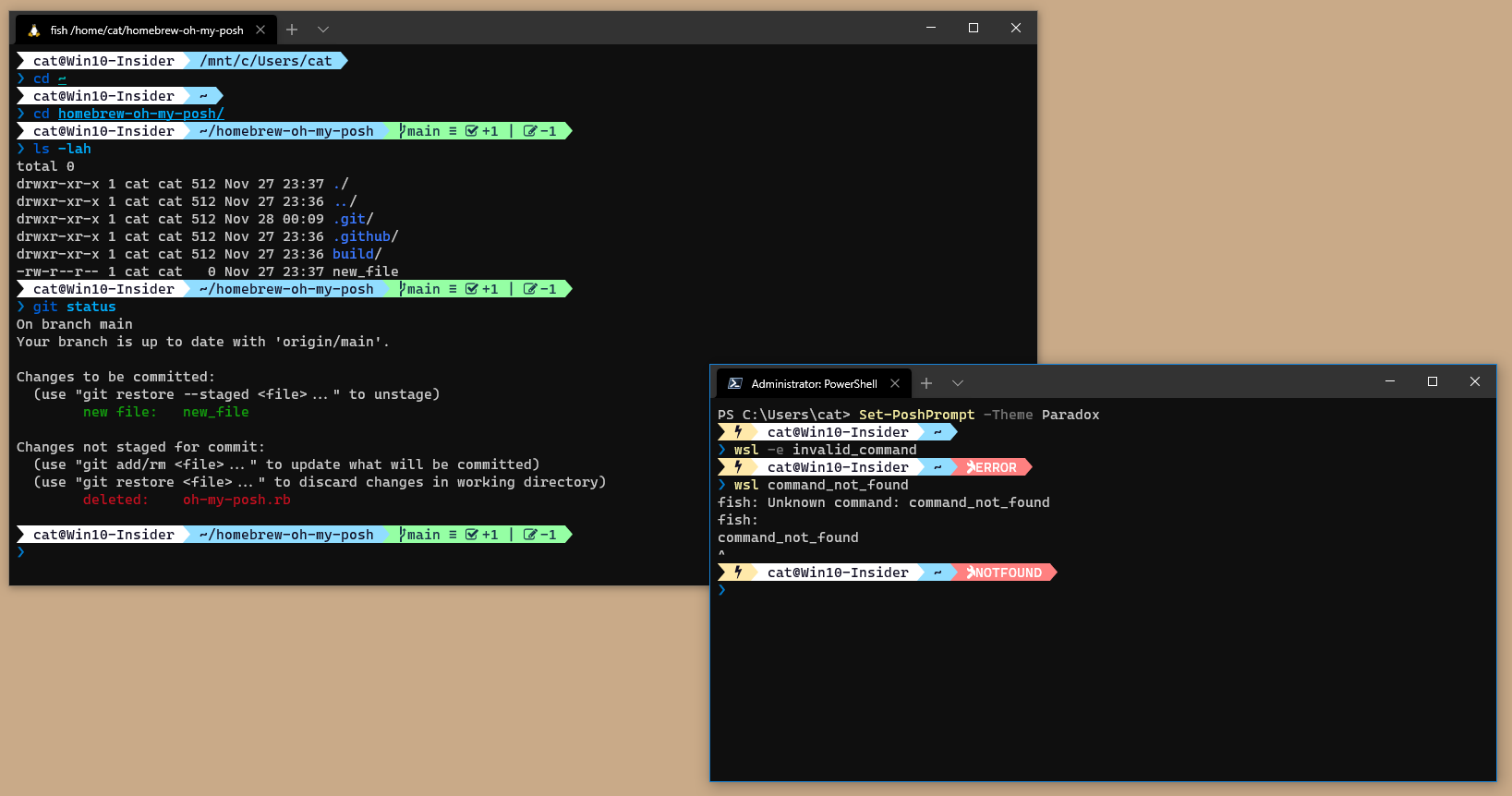This screenshot has height=796, width=1512.
Task: Click 'Changes not staged for commit:' heading
Action: (140, 447)
